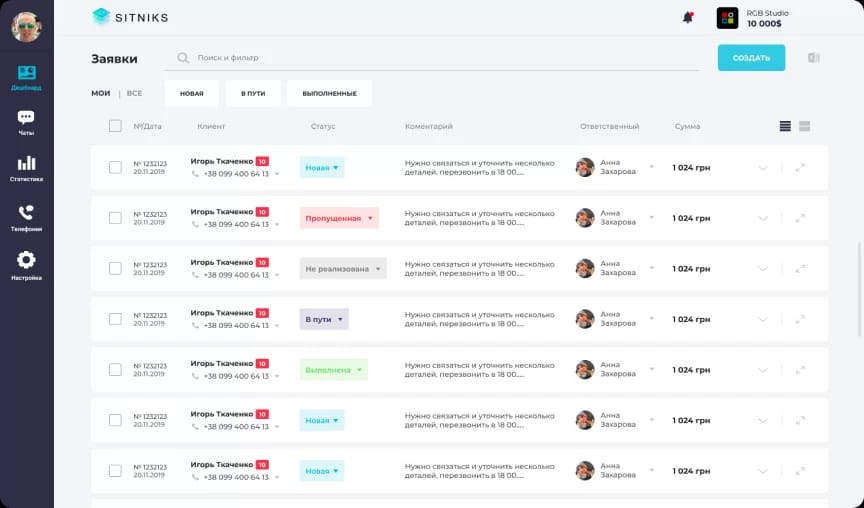Expand details chevron in the В пути row
This screenshot has height=508, width=864.
(x=763, y=320)
